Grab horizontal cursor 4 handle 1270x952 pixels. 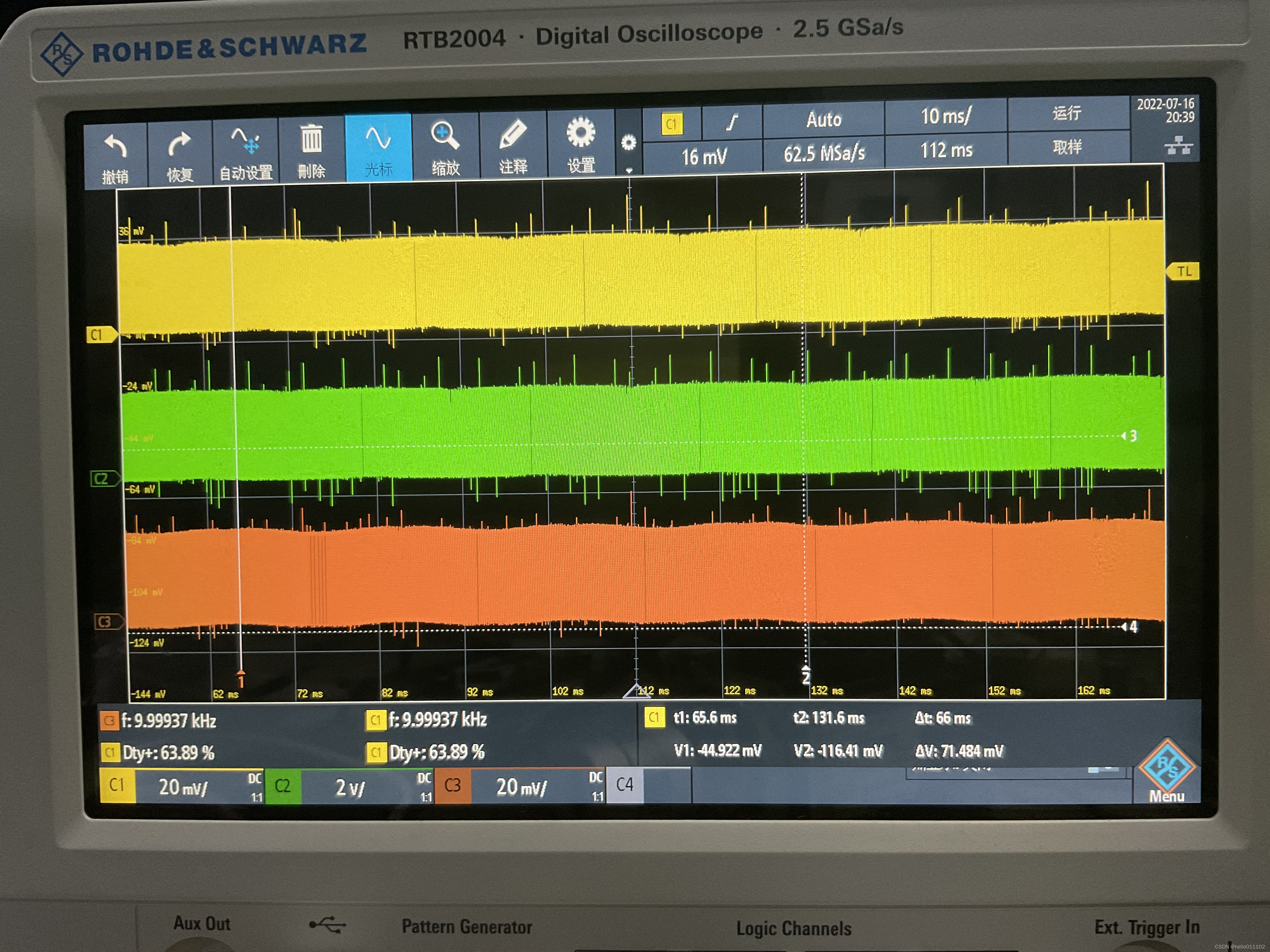[x=1129, y=626]
